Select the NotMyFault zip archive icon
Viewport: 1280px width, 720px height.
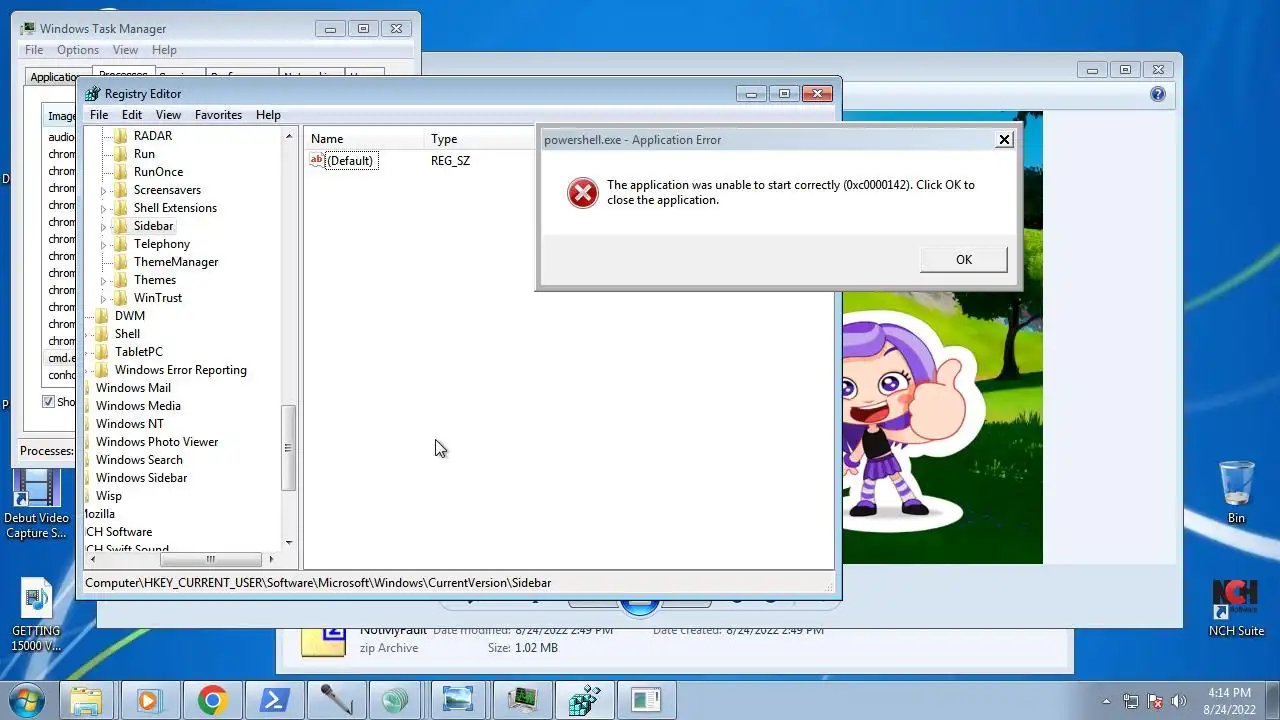(323, 640)
